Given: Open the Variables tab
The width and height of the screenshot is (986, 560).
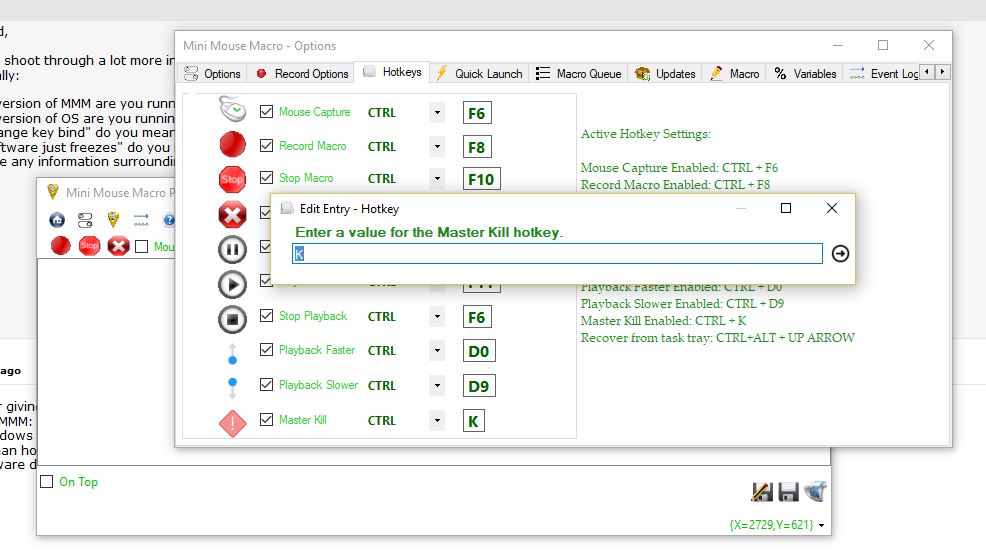Looking at the screenshot, I should 805,74.
